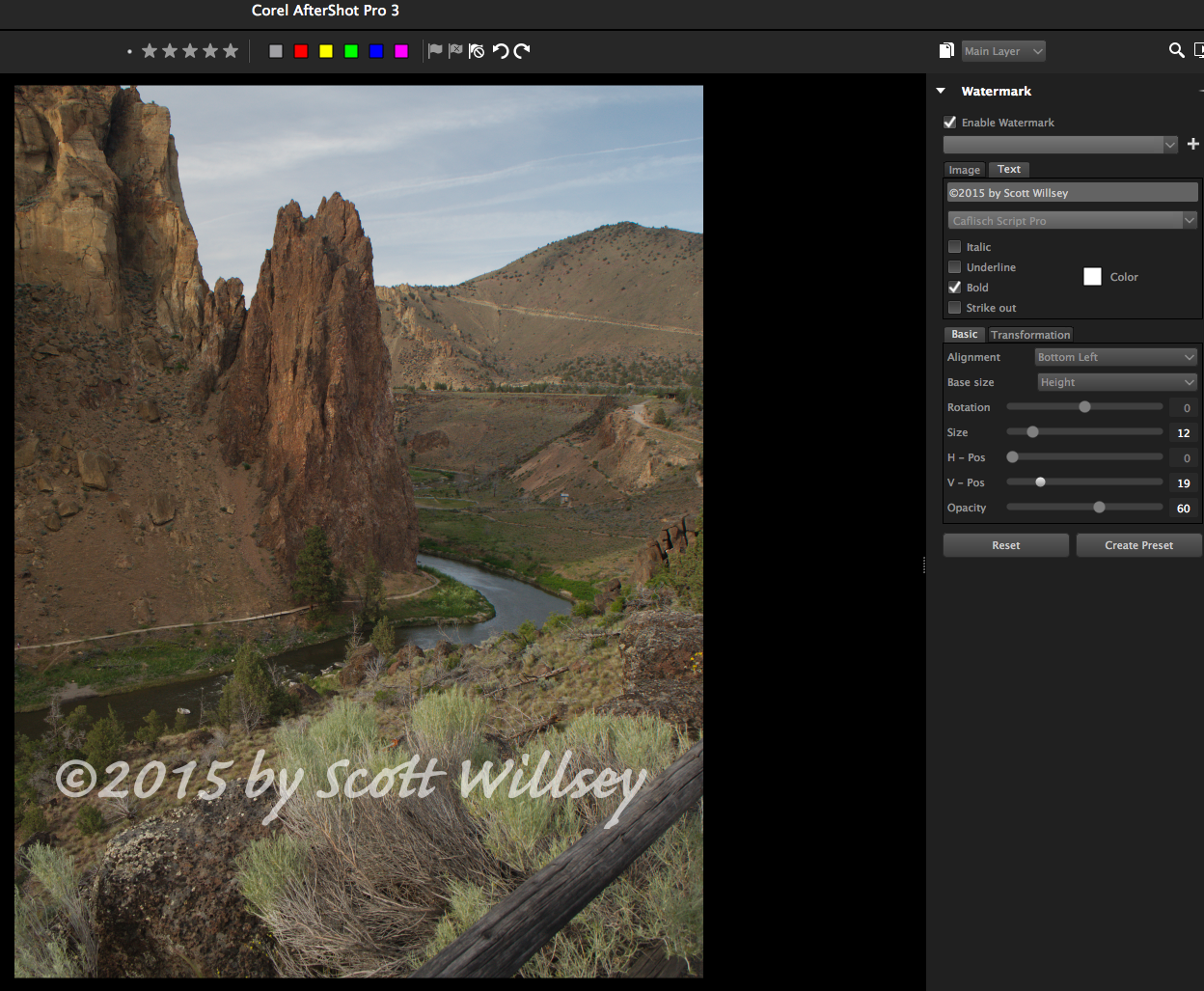Click the rotate right (clockwise) arrow icon

click(x=522, y=51)
